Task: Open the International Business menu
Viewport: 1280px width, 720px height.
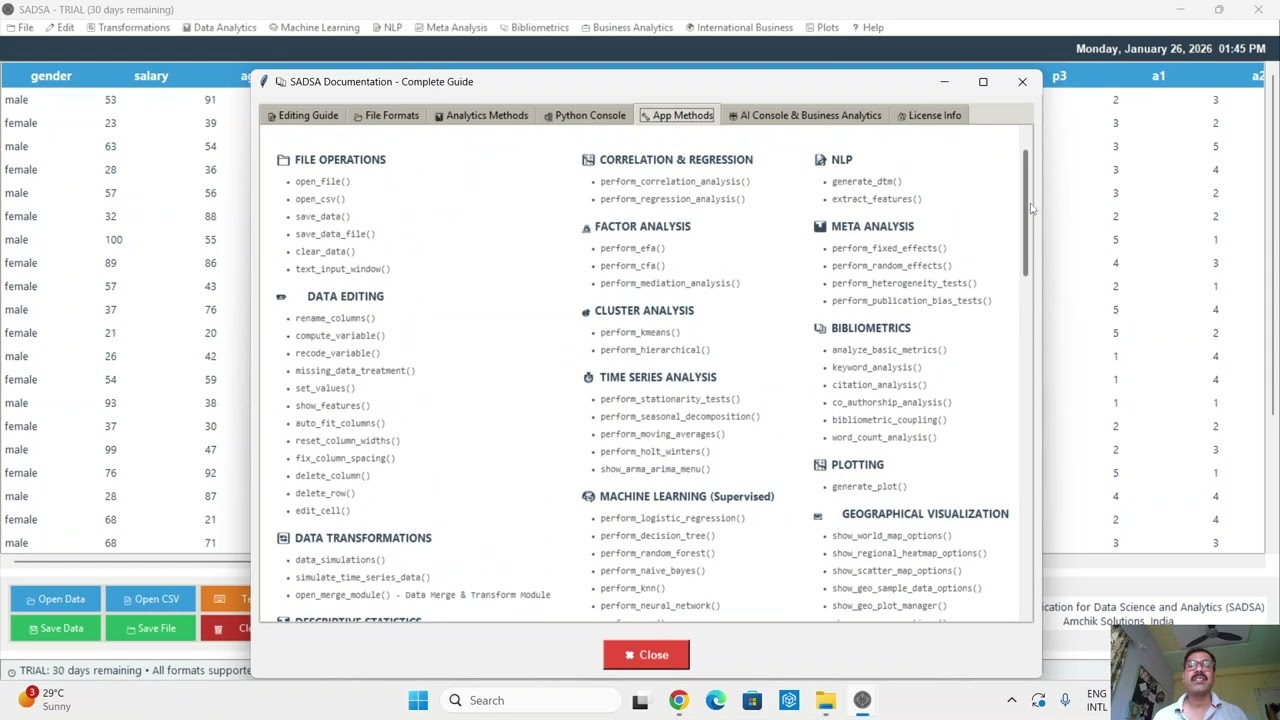Action: point(739,27)
